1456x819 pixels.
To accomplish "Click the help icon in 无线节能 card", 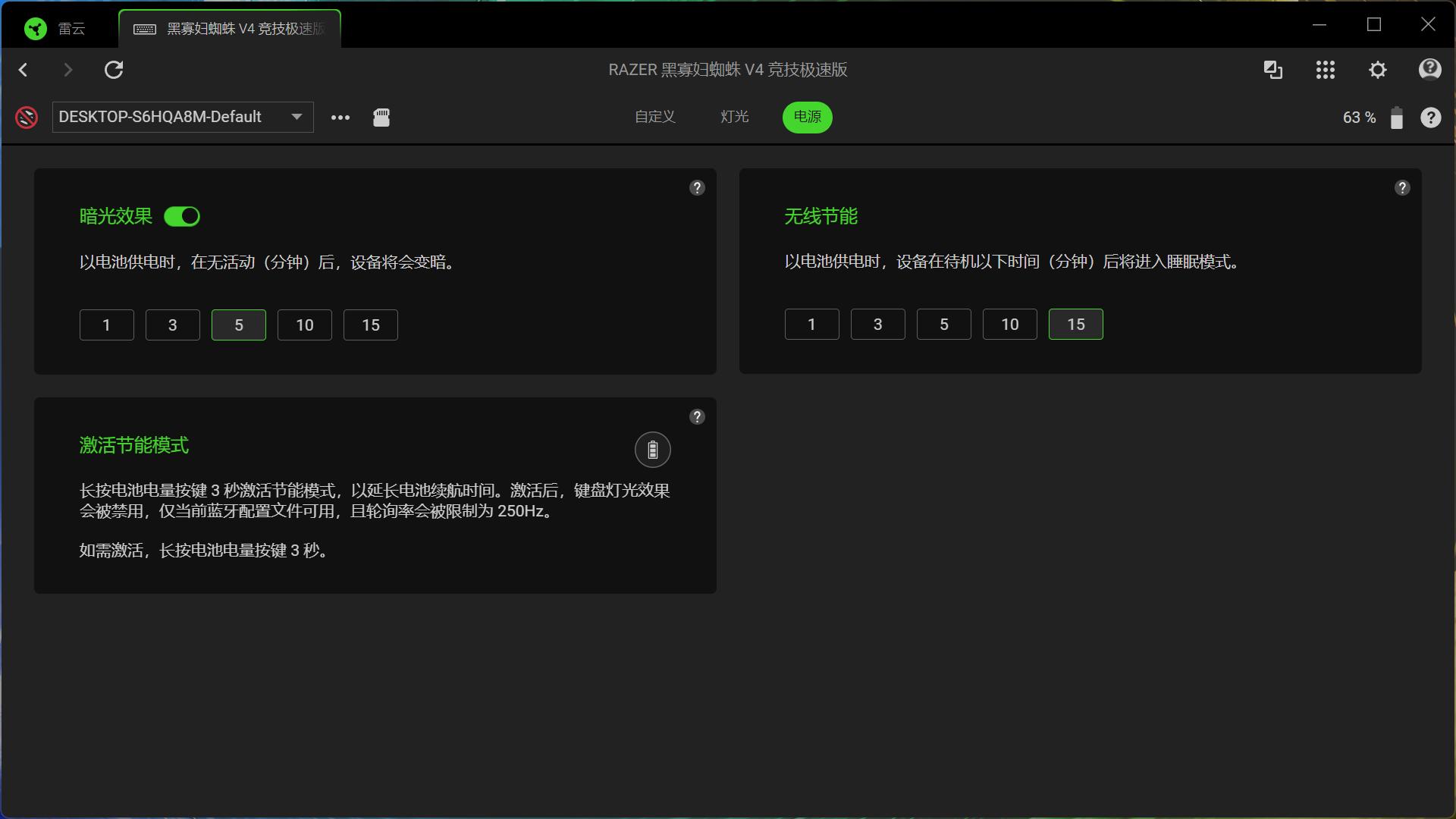I will click(x=1401, y=188).
